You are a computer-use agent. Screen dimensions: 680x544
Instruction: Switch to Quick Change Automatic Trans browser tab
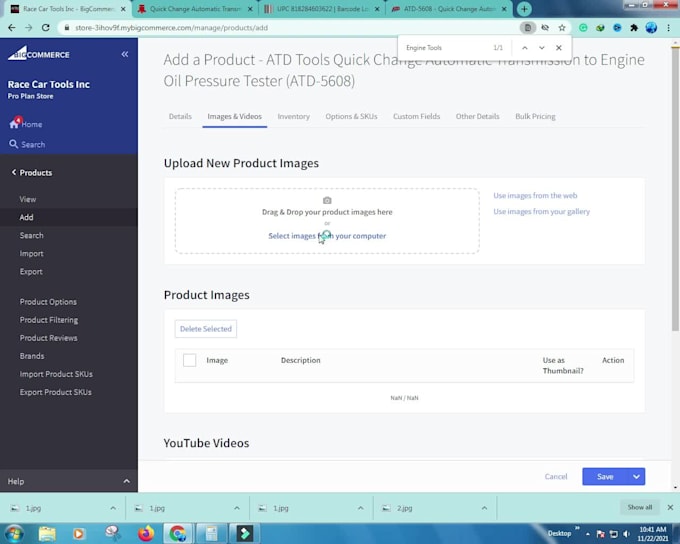point(194,9)
